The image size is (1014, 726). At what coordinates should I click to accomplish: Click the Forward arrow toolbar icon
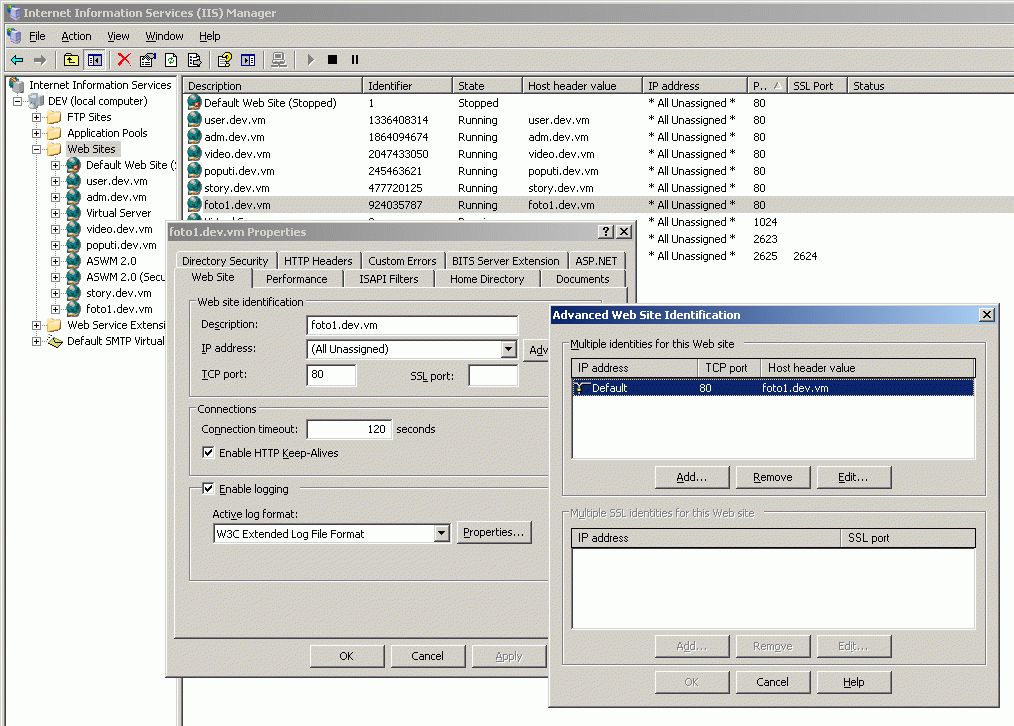pos(40,60)
